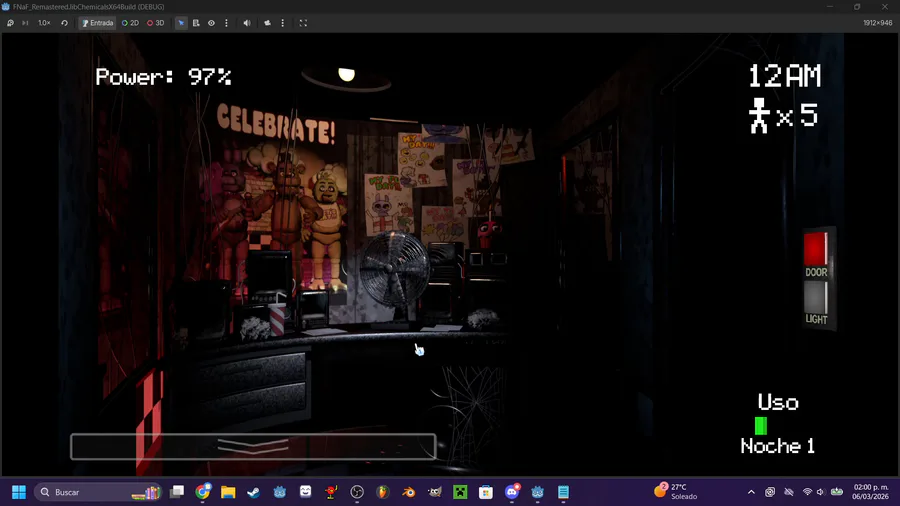Toggle fullscreen embed icon
Image resolution: width=900 pixels, height=506 pixels.
point(303,23)
